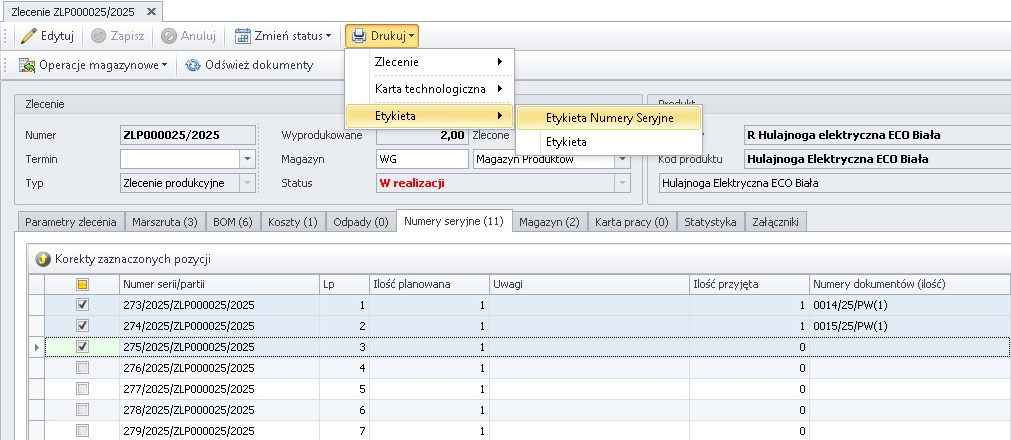Click the Magazyn WG code field
This screenshot has height=440, width=1011.
(x=422, y=159)
